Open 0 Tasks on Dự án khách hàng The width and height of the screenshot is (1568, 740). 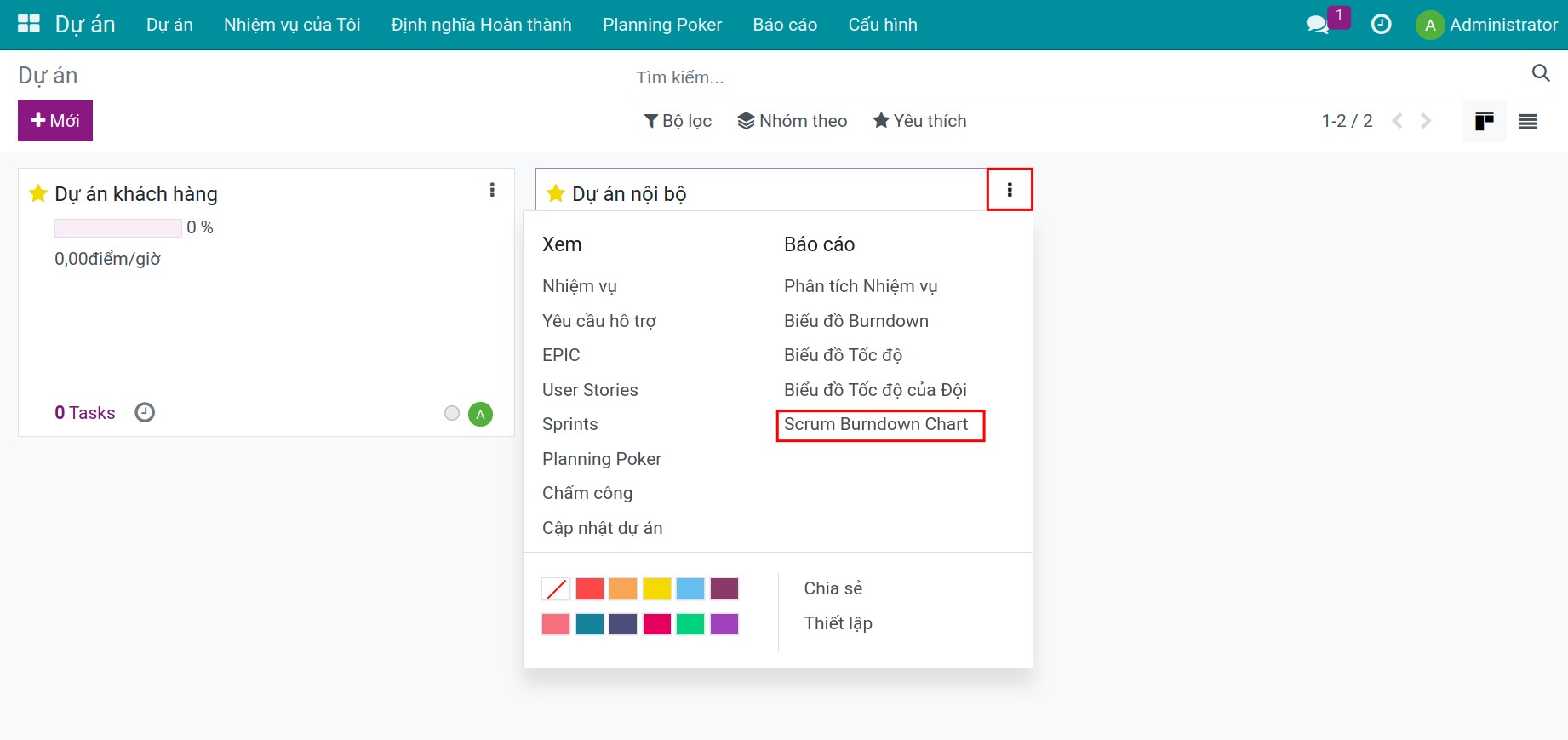click(x=85, y=413)
